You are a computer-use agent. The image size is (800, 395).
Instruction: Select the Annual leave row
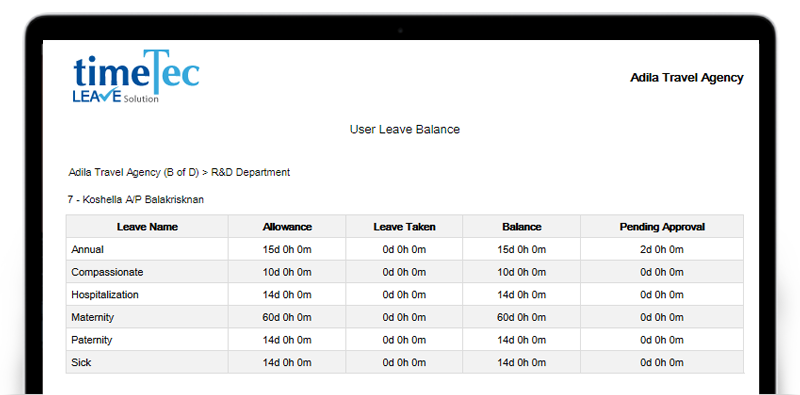coord(405,250)
